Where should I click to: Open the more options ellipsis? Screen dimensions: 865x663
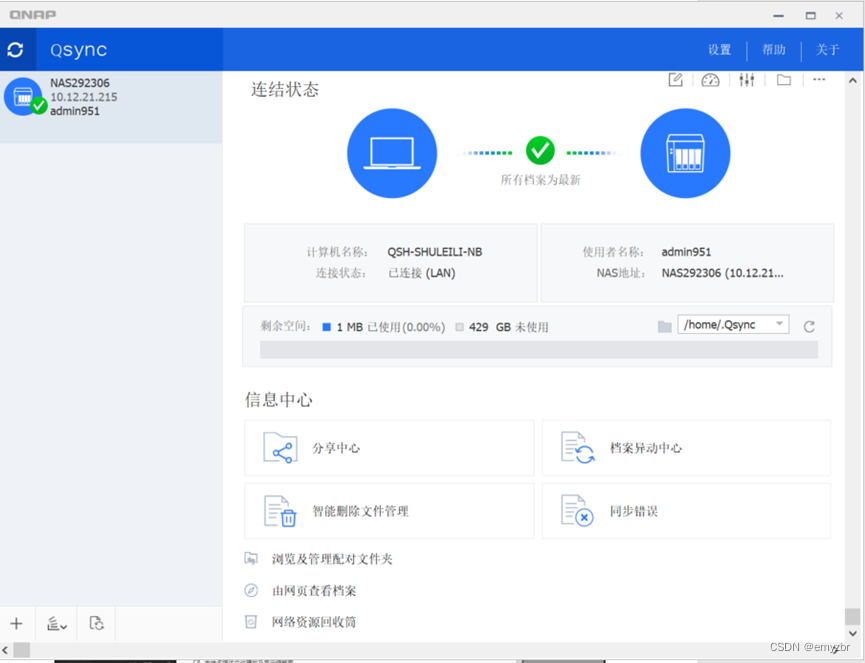click(819, 79)
